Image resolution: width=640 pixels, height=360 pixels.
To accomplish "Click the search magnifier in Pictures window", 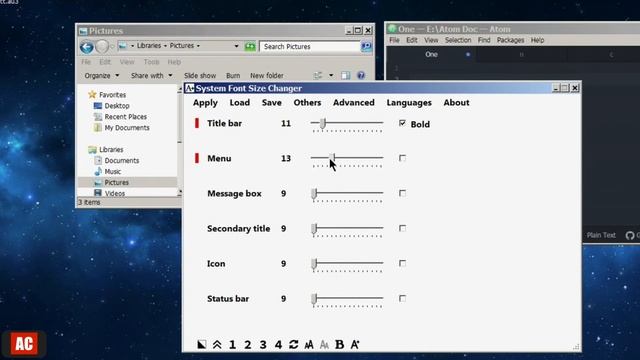I will point(366,47).
